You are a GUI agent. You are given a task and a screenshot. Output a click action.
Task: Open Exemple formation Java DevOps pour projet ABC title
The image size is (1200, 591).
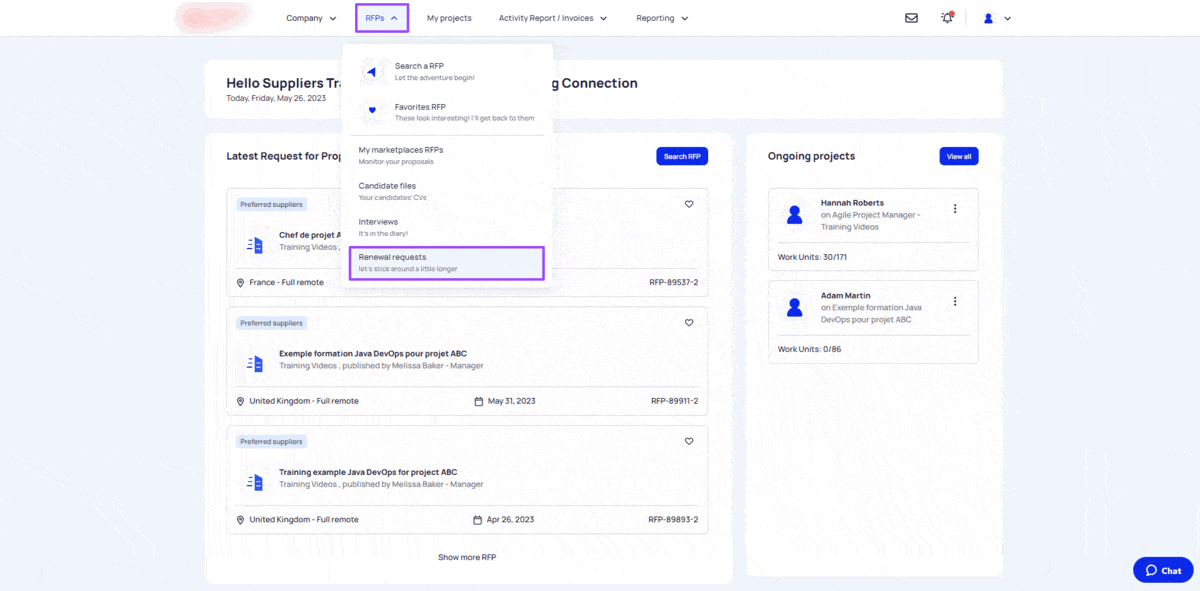[x=373, y=353]
